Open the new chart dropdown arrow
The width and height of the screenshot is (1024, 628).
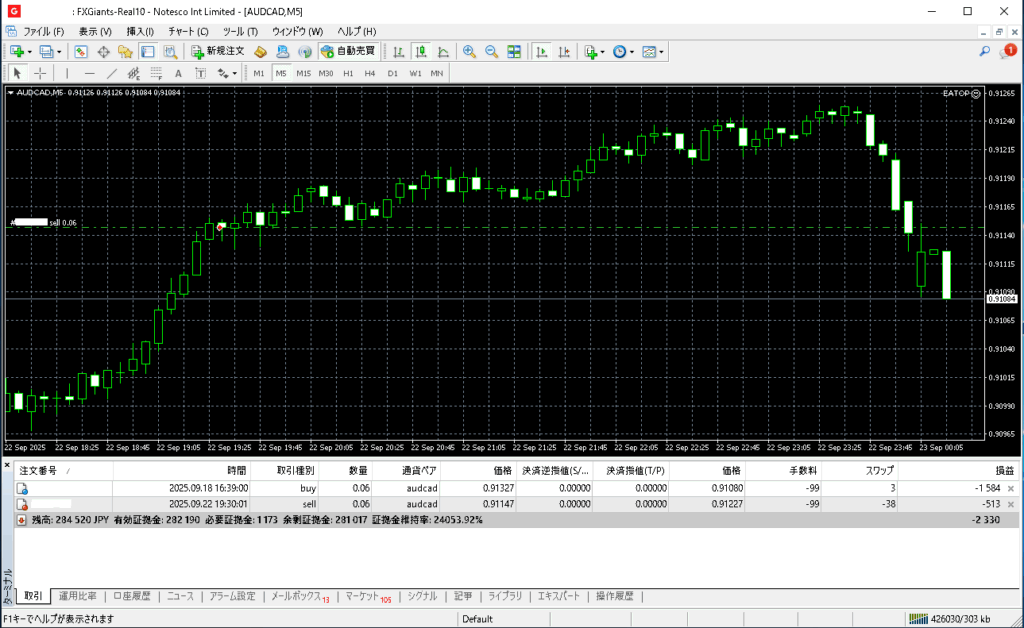tap(30, 51)
